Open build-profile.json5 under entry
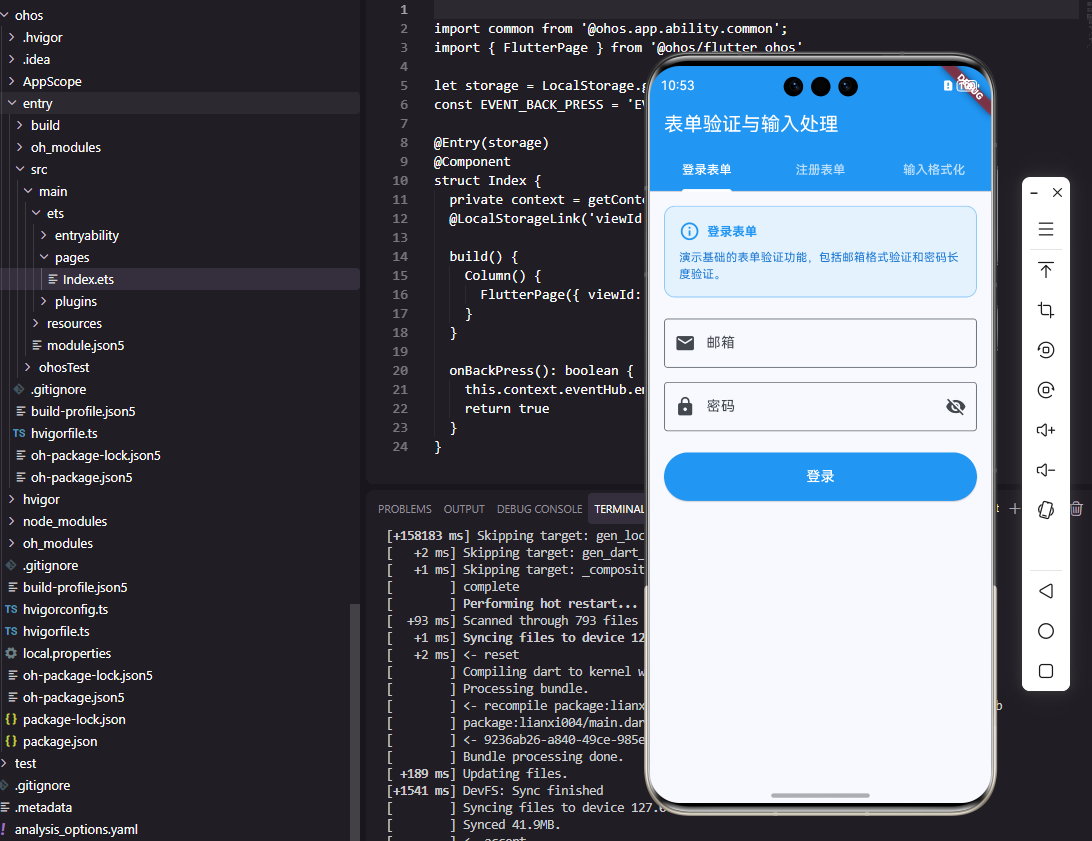1092x841 pixels. (x=83, y=411)
